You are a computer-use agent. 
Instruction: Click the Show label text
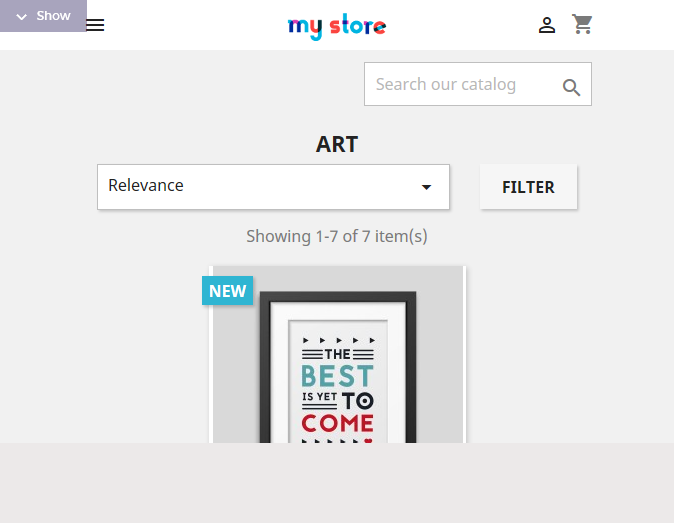tap(53, 16)
